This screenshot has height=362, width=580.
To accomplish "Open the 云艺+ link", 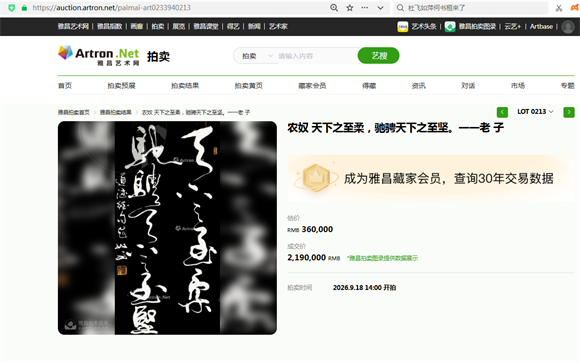I will tap(513, 26).
